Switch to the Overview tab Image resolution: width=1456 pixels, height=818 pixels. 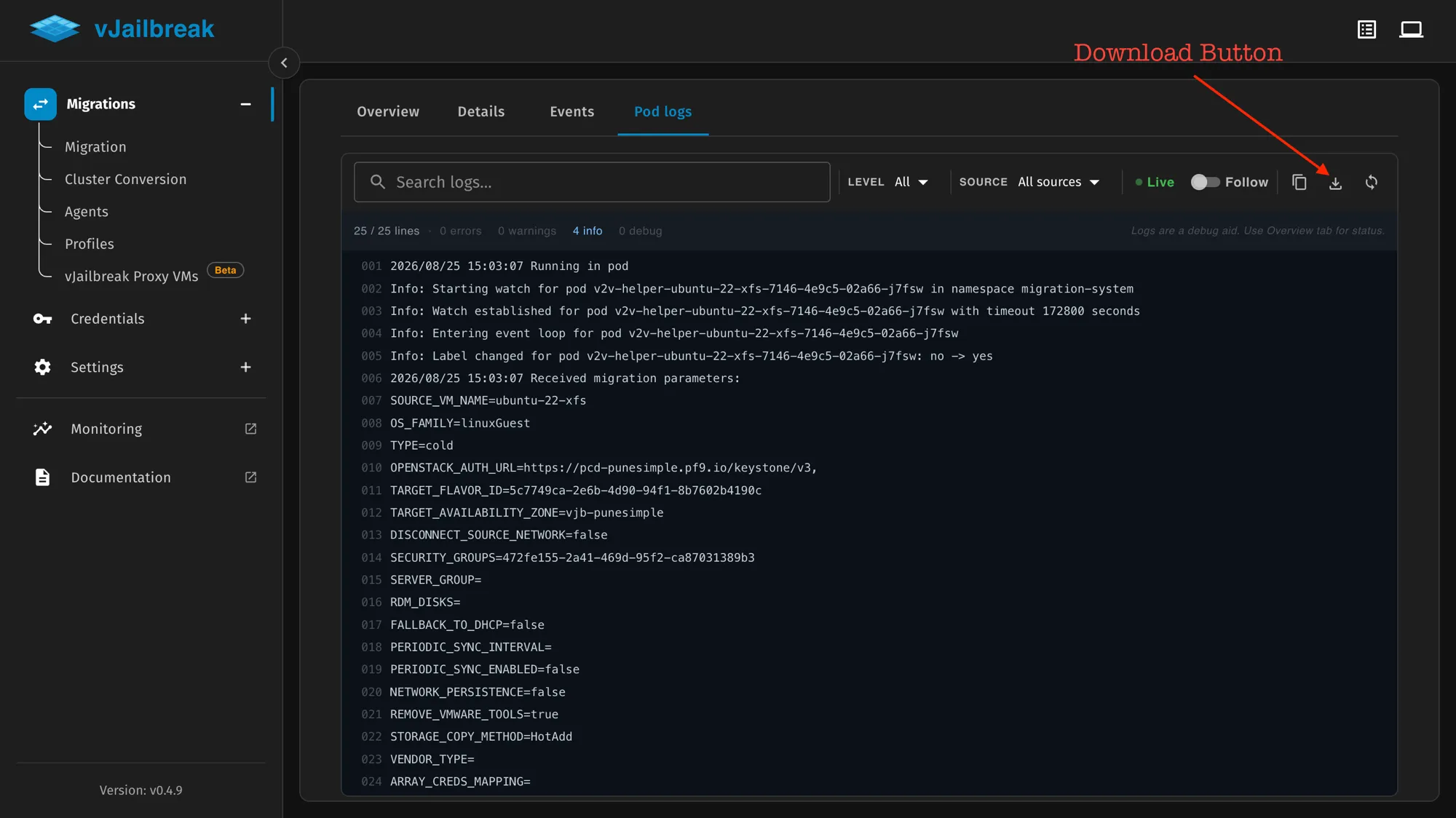388,111
